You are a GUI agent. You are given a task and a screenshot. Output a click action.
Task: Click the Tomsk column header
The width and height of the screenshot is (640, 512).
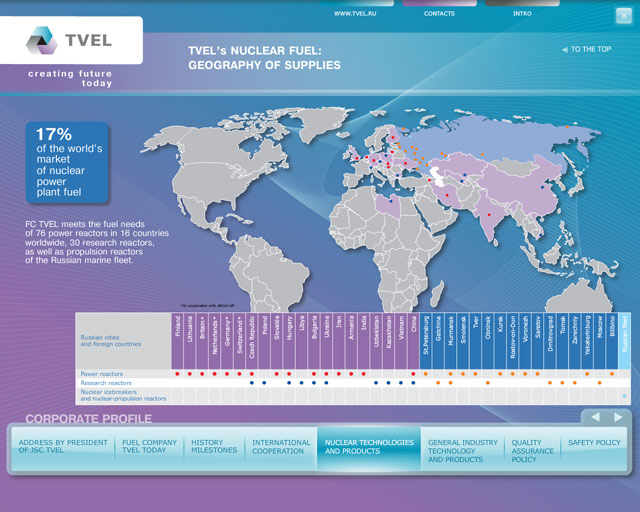tap(562, 341)
